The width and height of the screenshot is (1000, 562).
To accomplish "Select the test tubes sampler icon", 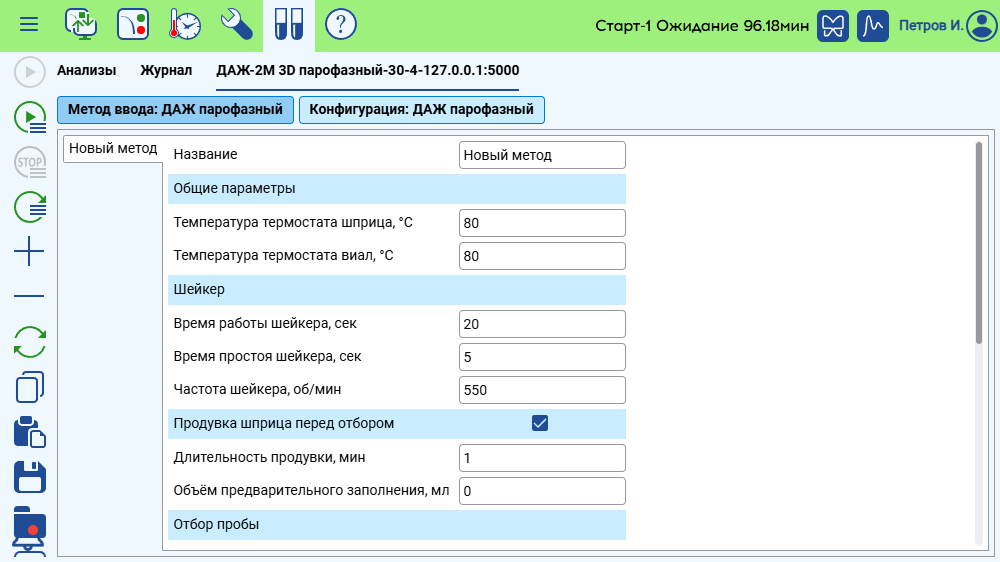I will (x=289, y=24).
